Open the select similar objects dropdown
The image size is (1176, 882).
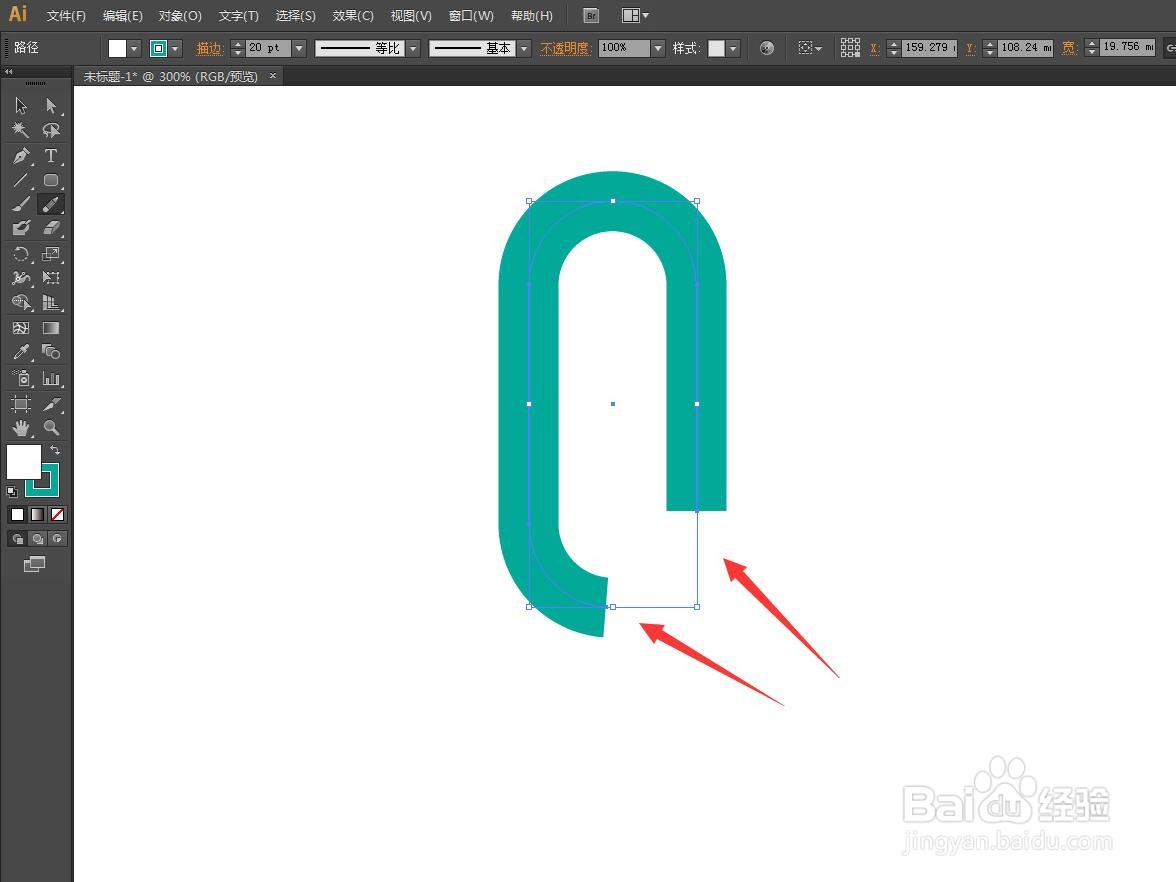coord(810,48)
